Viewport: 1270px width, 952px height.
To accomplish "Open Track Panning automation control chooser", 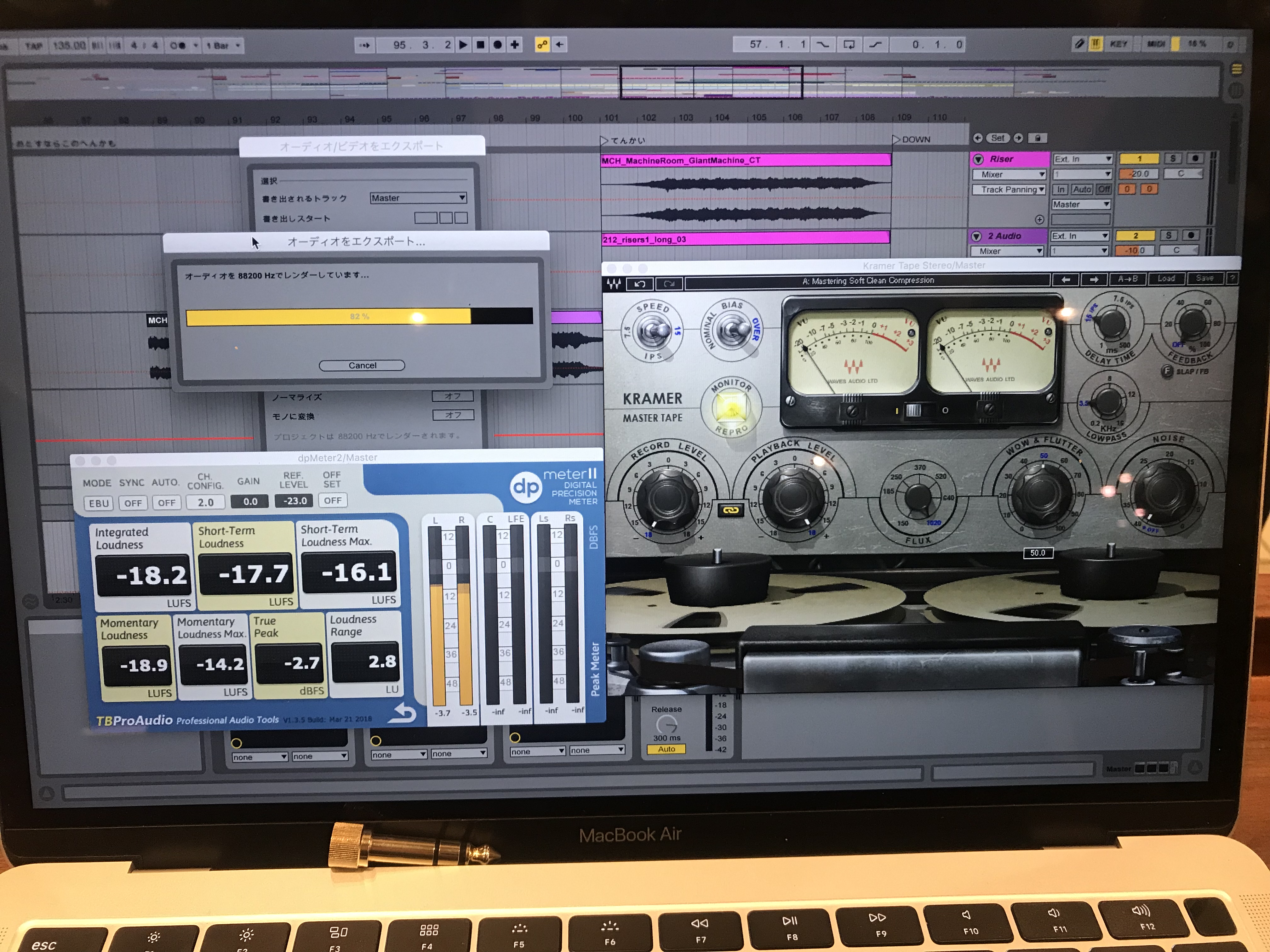I will (1009, 190).
